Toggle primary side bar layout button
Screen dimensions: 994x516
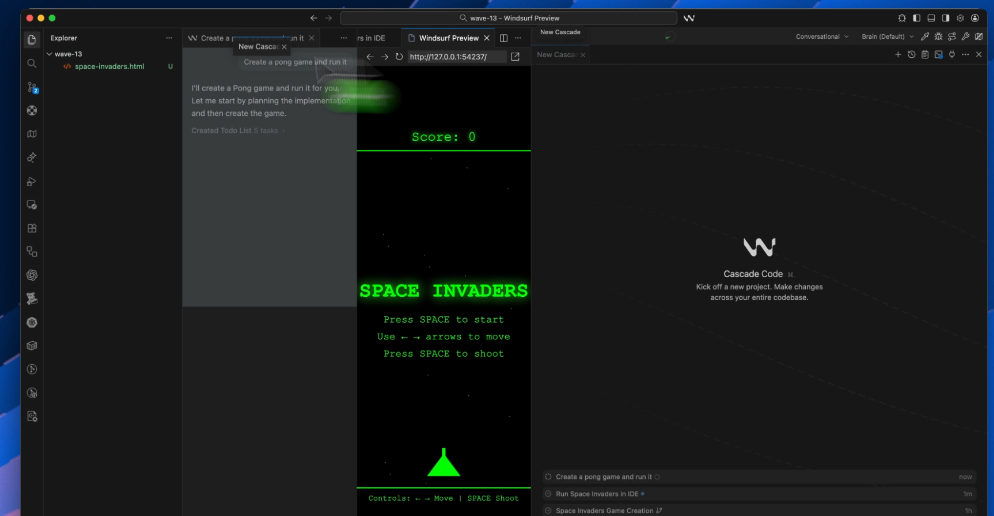[917, 18]
